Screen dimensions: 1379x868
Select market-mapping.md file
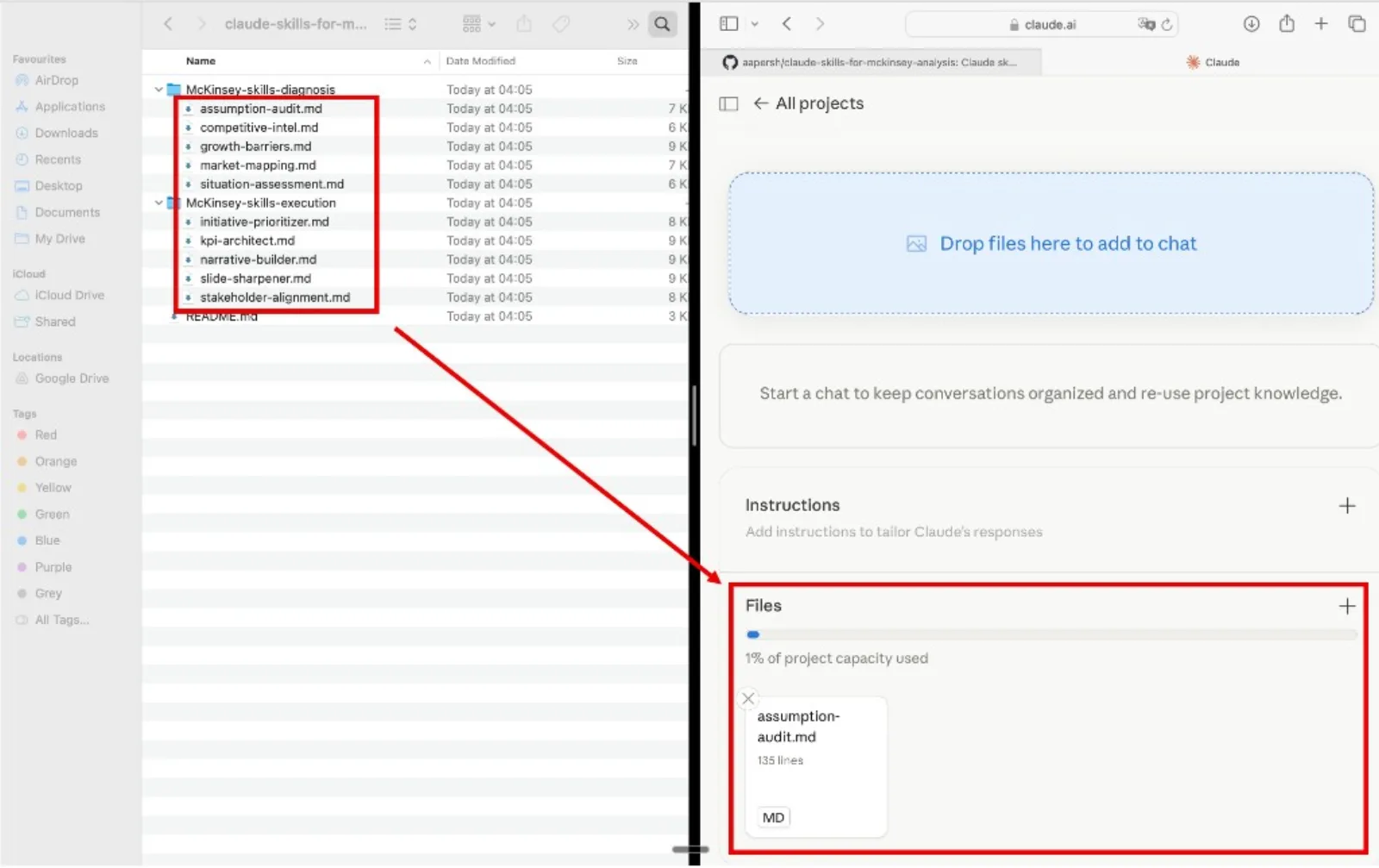pyautogui.click(x=258, y=165)
